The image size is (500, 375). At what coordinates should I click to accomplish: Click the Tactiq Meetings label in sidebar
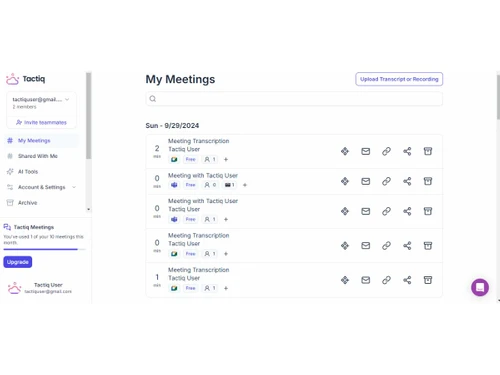pyautogui.click(x=34, y=227)
